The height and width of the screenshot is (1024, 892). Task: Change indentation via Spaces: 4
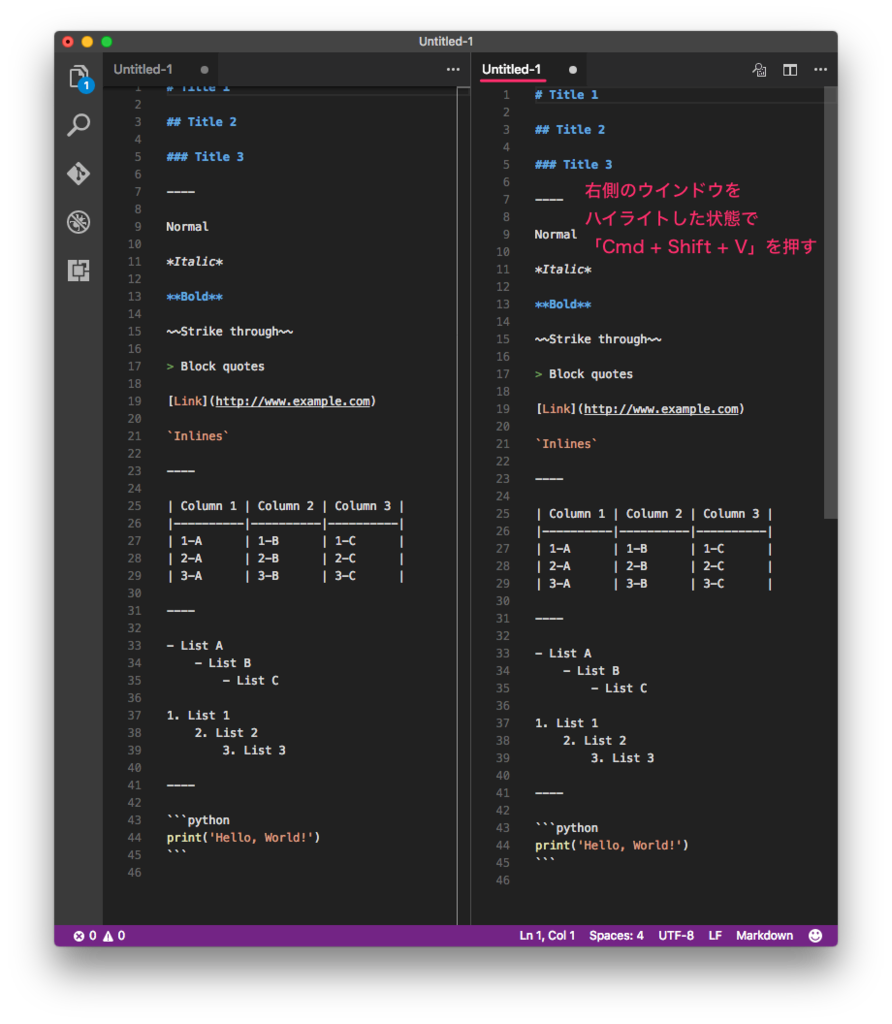coord(616,936)
